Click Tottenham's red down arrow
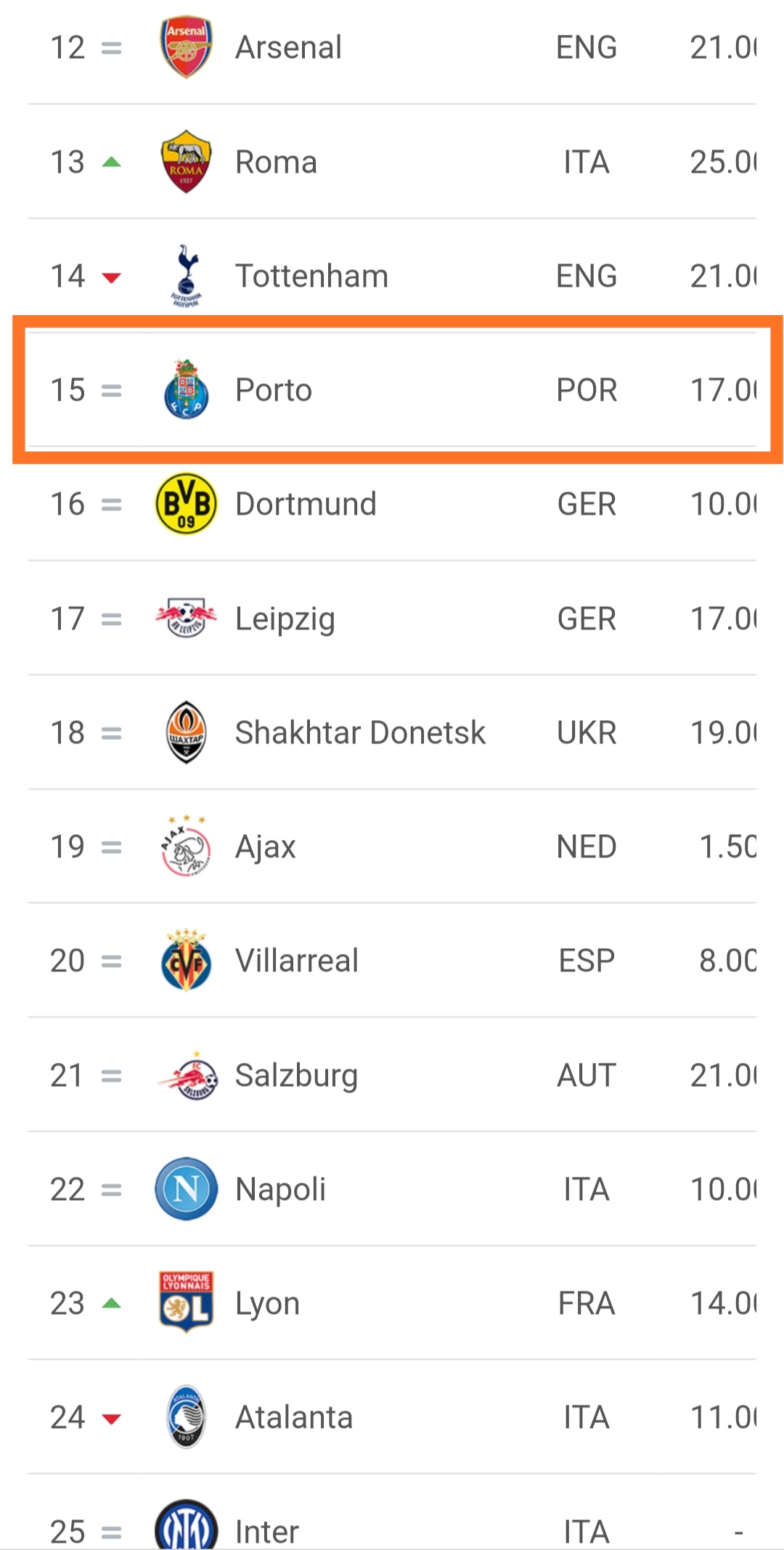The image size is (784, 1550). pos(111,277)
